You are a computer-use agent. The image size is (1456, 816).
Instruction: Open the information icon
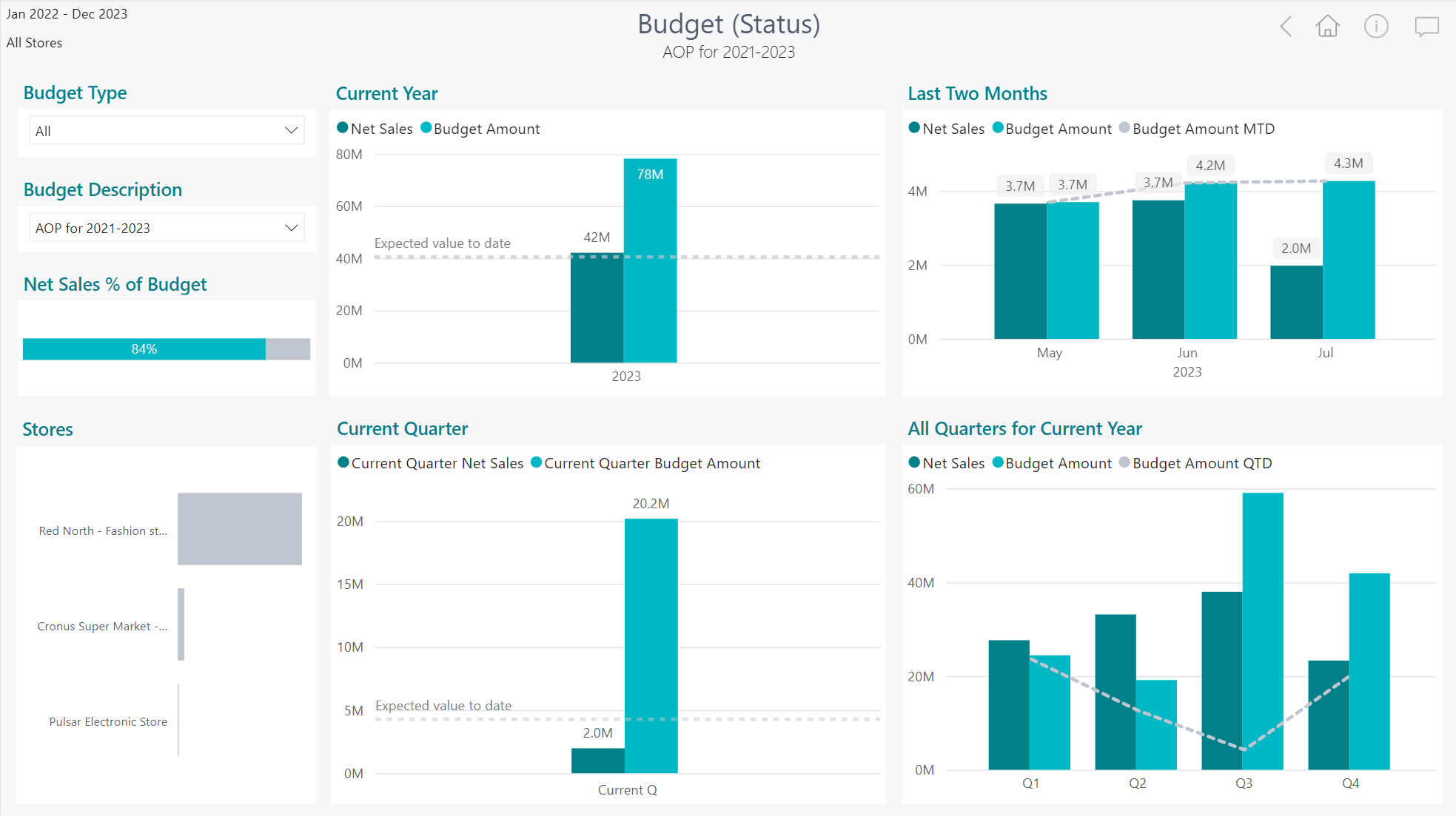[1376, 27]
